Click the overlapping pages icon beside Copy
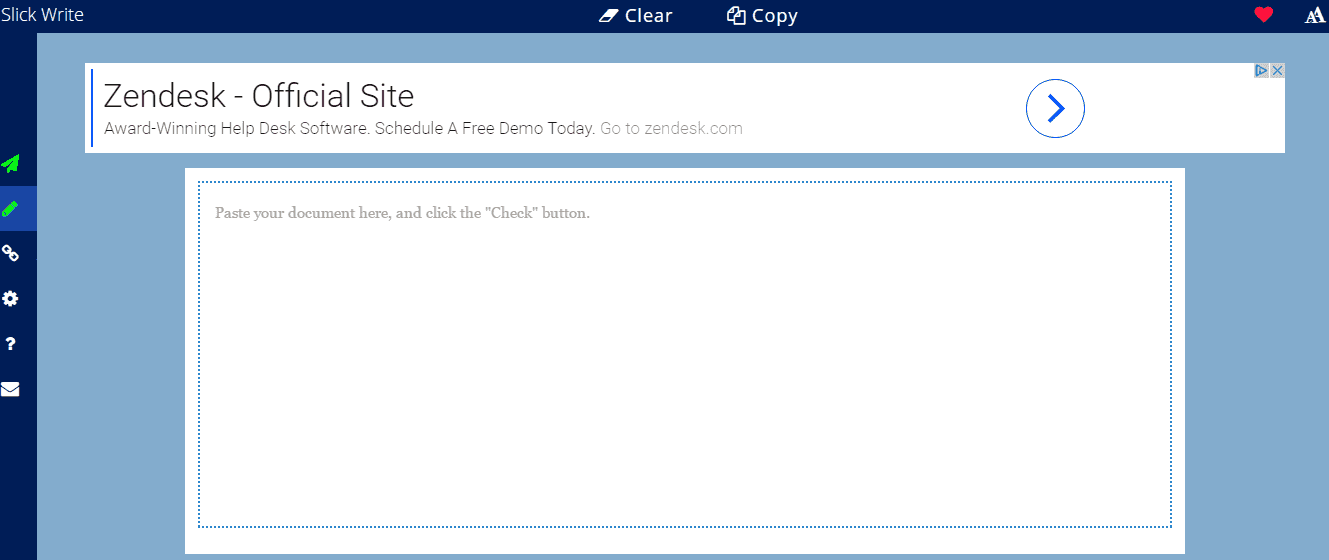Screen dimensions: 1329x560 pyautogui.click(x=736, y=16)
